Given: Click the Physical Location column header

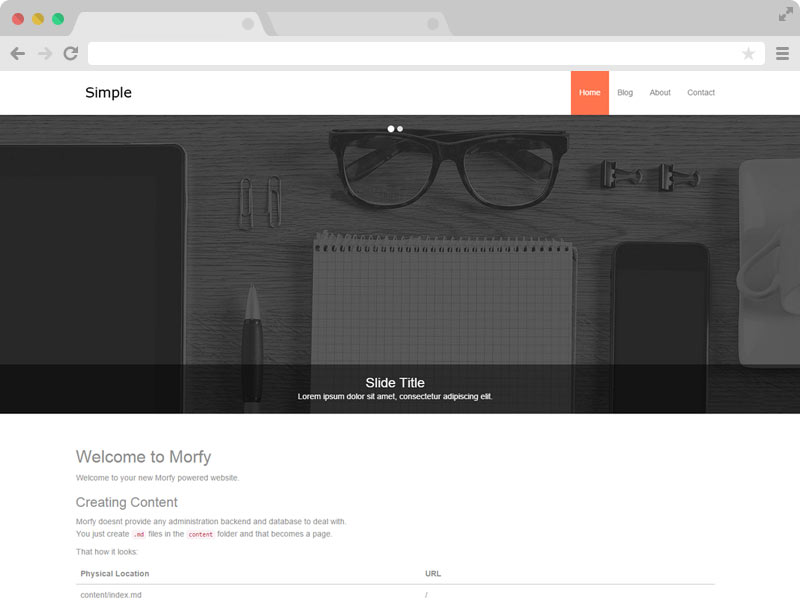Looking at the screenshot, I should 115,574.
